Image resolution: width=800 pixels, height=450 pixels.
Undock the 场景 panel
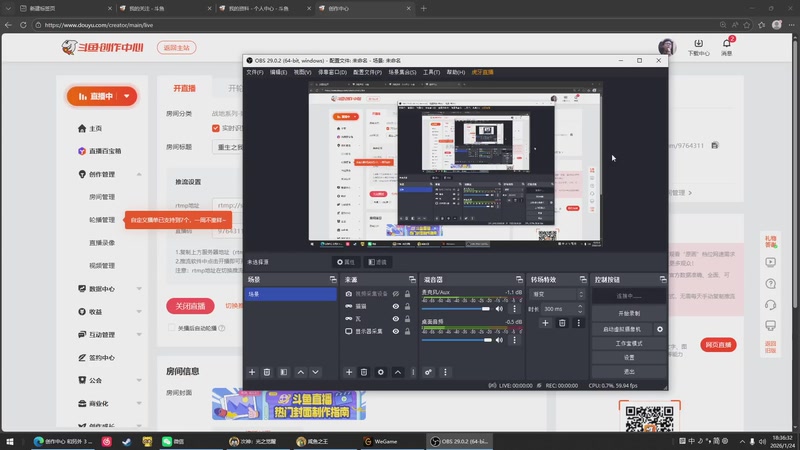[x=333, y=280]
